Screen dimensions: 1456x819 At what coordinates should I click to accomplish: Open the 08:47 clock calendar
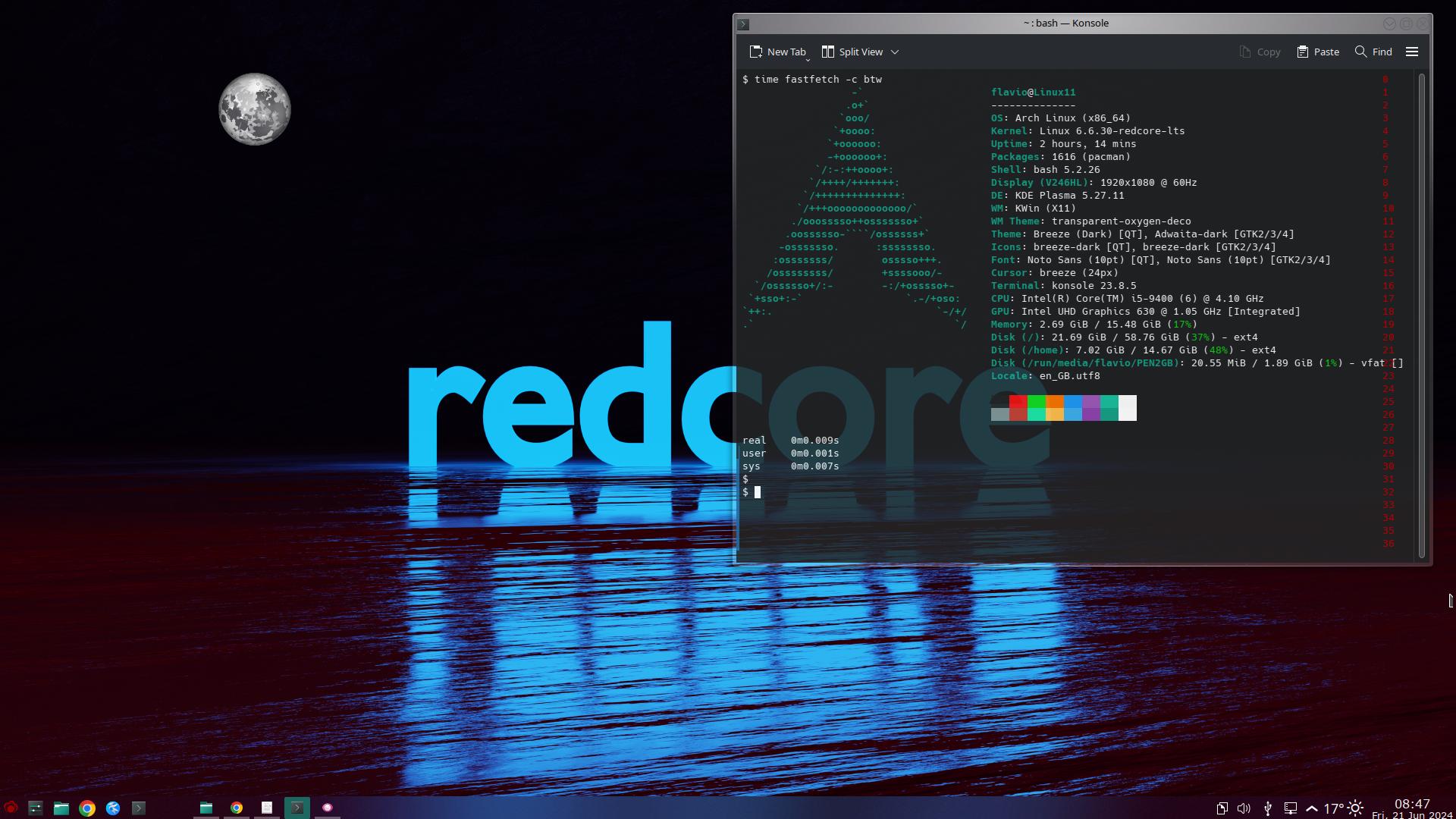tap(1412, 808)
